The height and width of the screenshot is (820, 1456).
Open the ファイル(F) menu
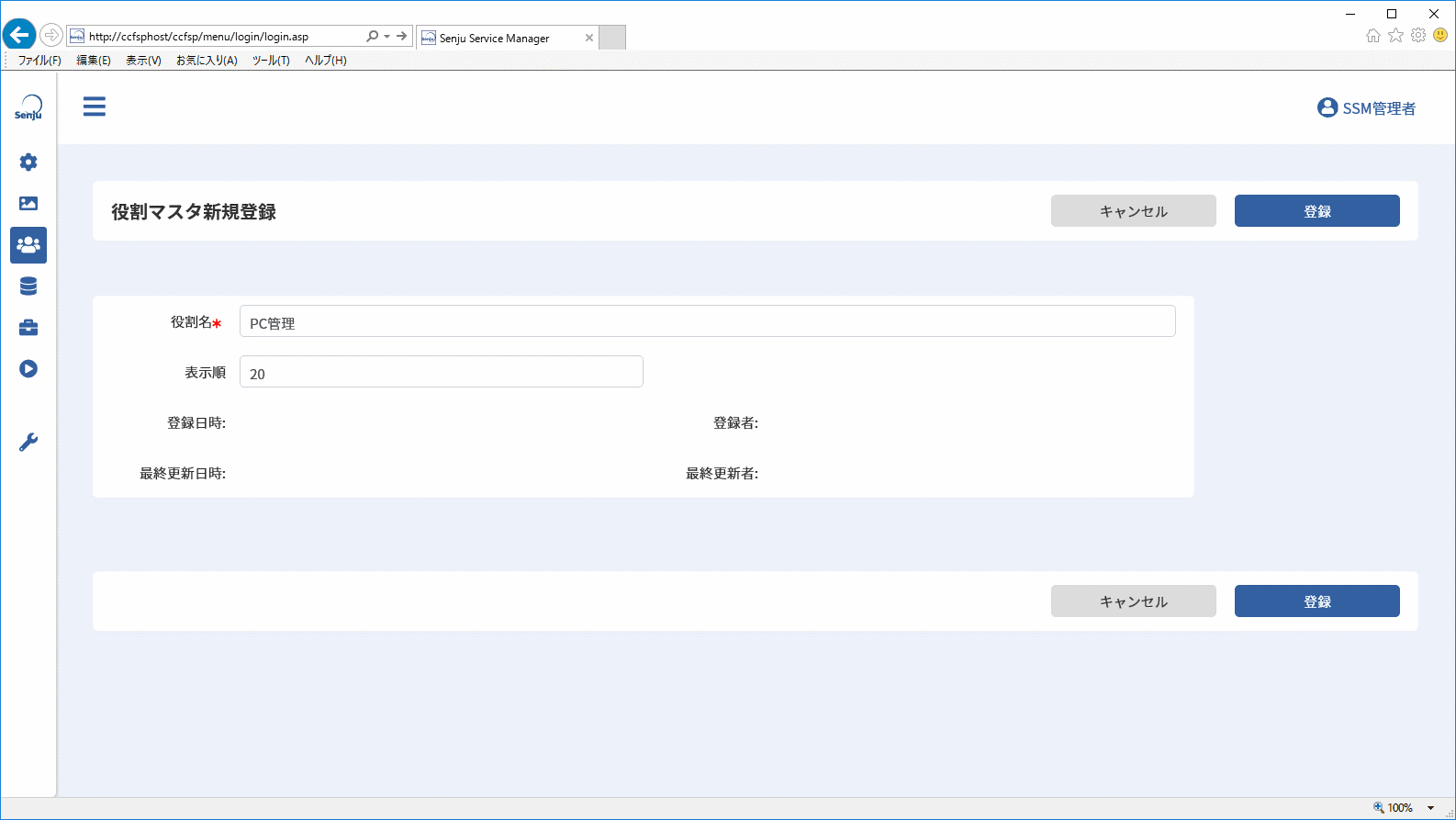click(x=39, y=61)
